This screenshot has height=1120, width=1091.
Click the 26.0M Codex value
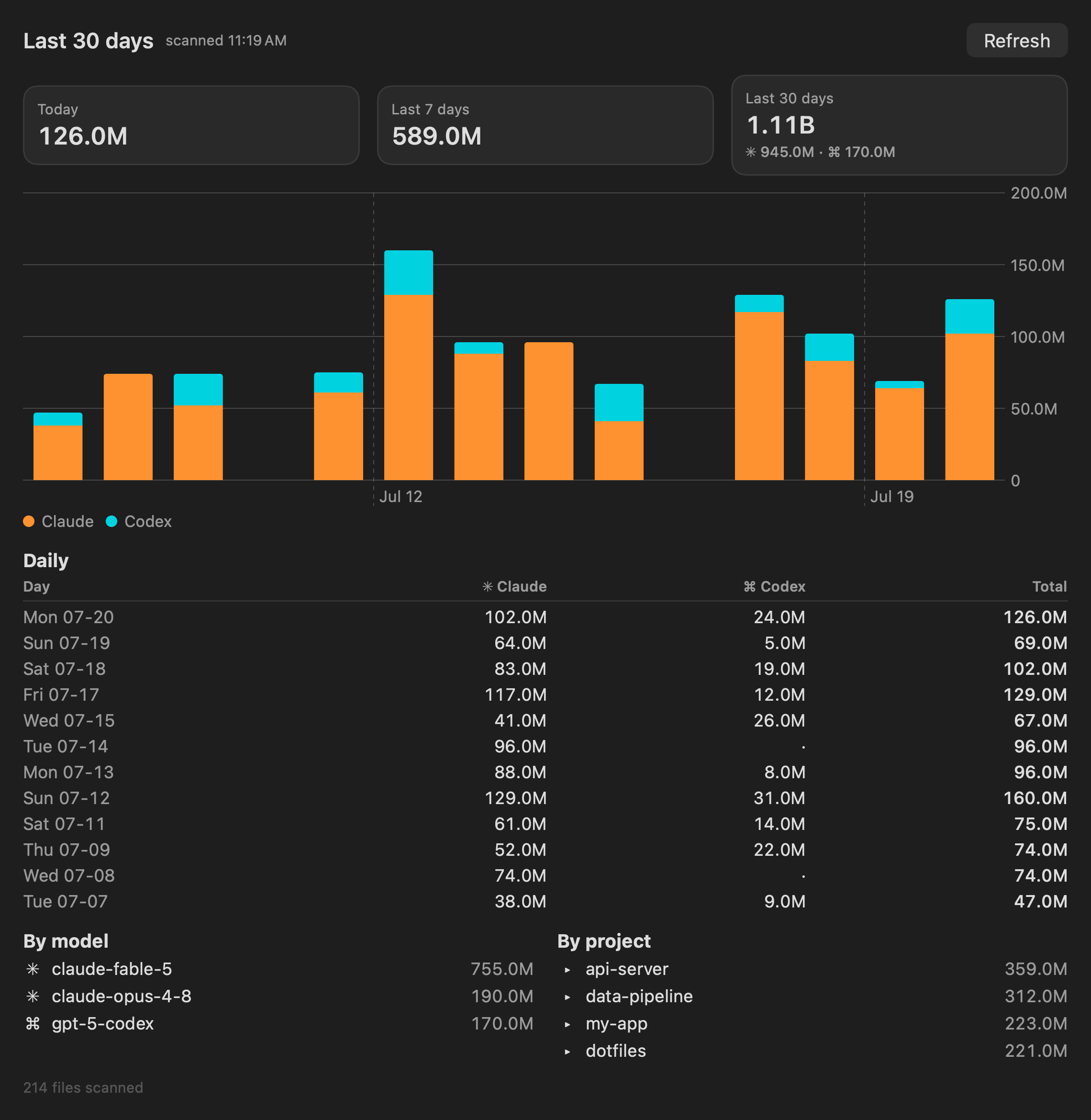click(x=779, y=720)
